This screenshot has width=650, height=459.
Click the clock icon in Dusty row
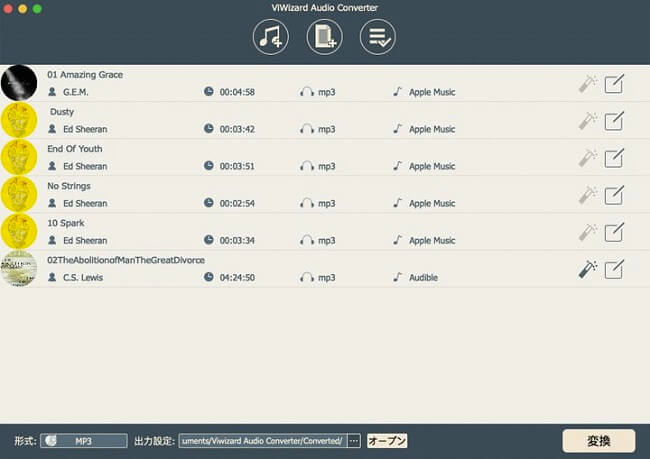[209, 129]
